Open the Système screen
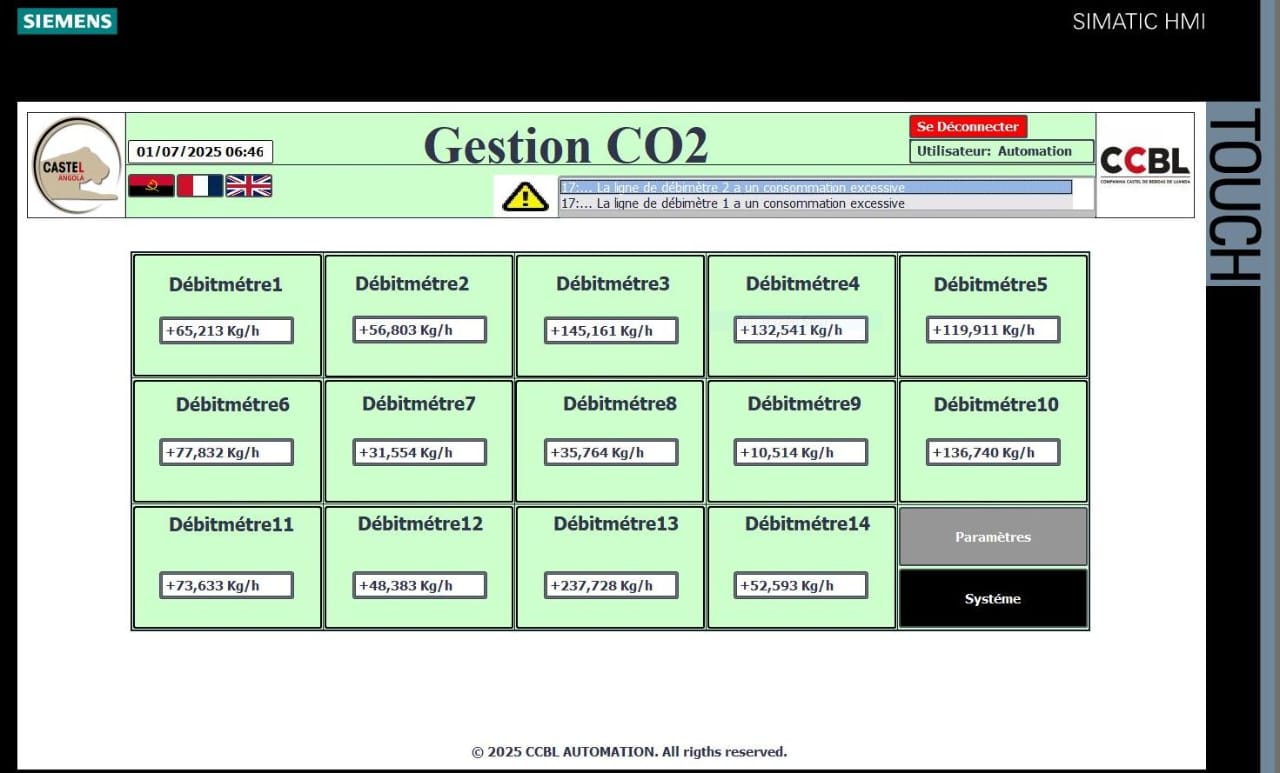Screen dimensions: 1280x773 993,599
